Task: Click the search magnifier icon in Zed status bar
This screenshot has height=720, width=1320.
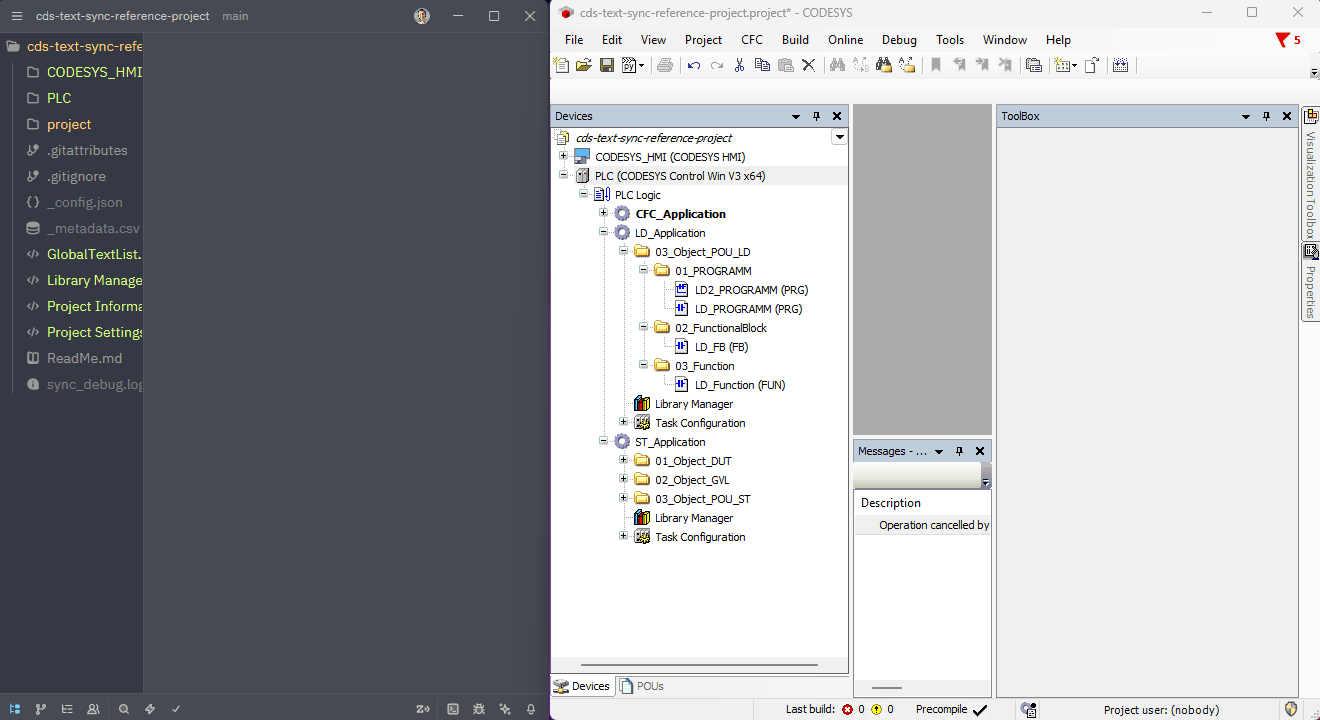Action: pyautogui.click(x=124, y=709)
